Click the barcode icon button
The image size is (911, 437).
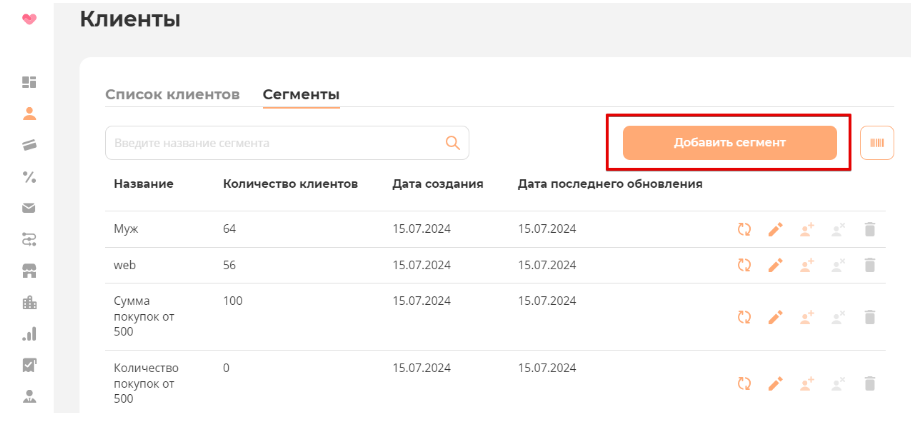pos(877,143)
